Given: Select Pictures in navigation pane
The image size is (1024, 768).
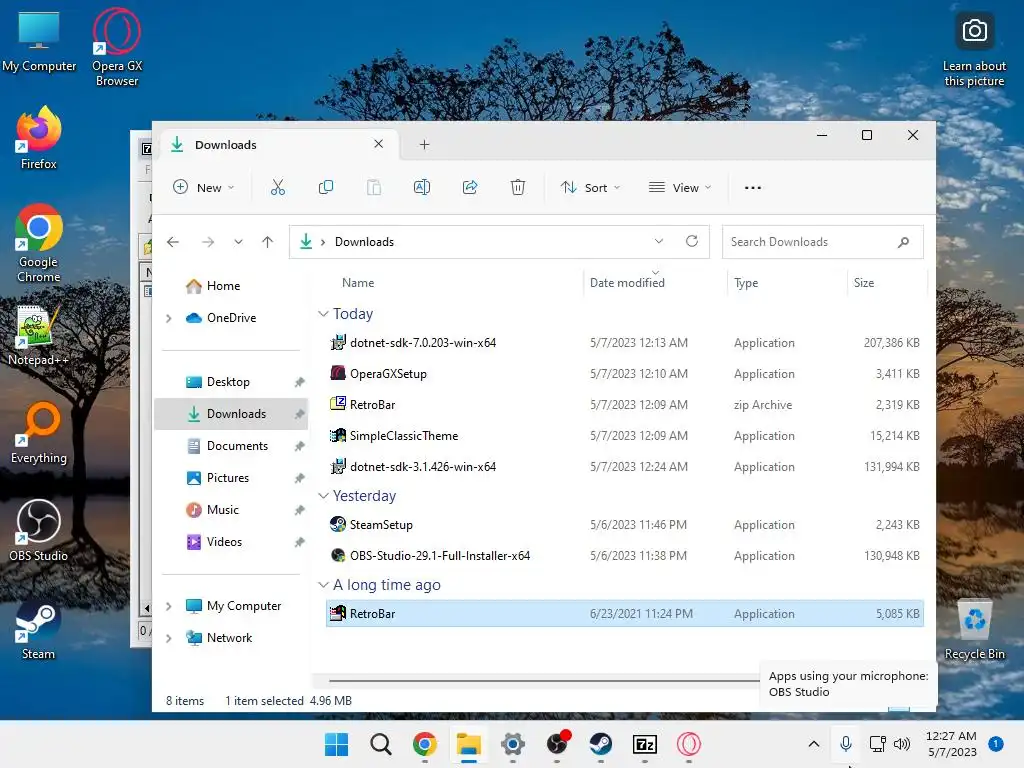Looking at the screenshot, I should click(x=231, y=478).
